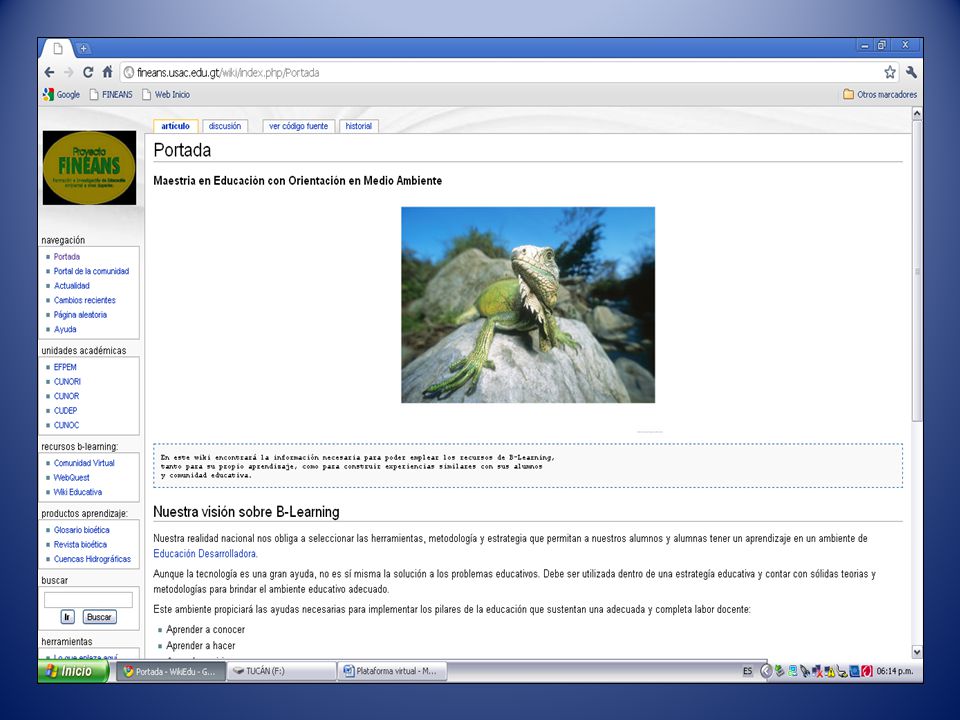The width and height of the screenshot is (960, 720).
Task: Open the FINEANS bookmark
Action: click(111, 94)
